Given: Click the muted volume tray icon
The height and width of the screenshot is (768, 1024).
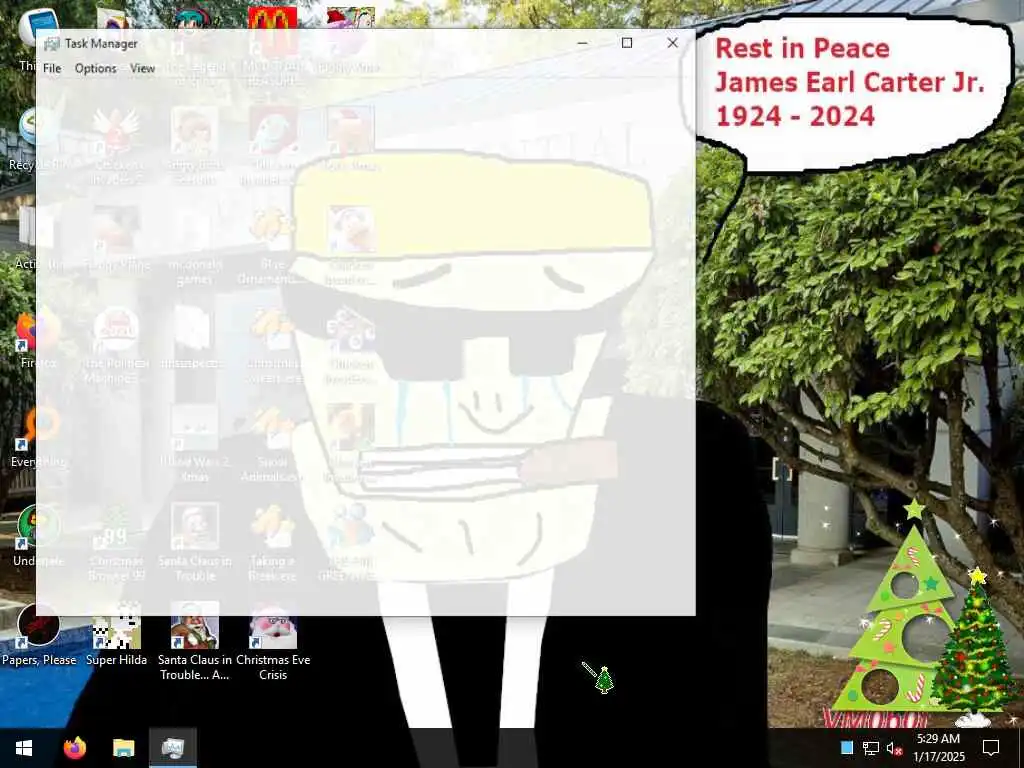Looking at the screenshot, I should point(895,748).
